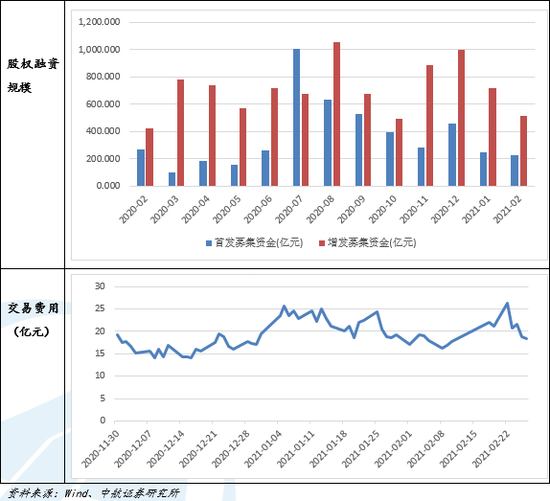Click the 1,200.000 y-axis label
The height and width of the screenshot is (501, 550).
99,22
